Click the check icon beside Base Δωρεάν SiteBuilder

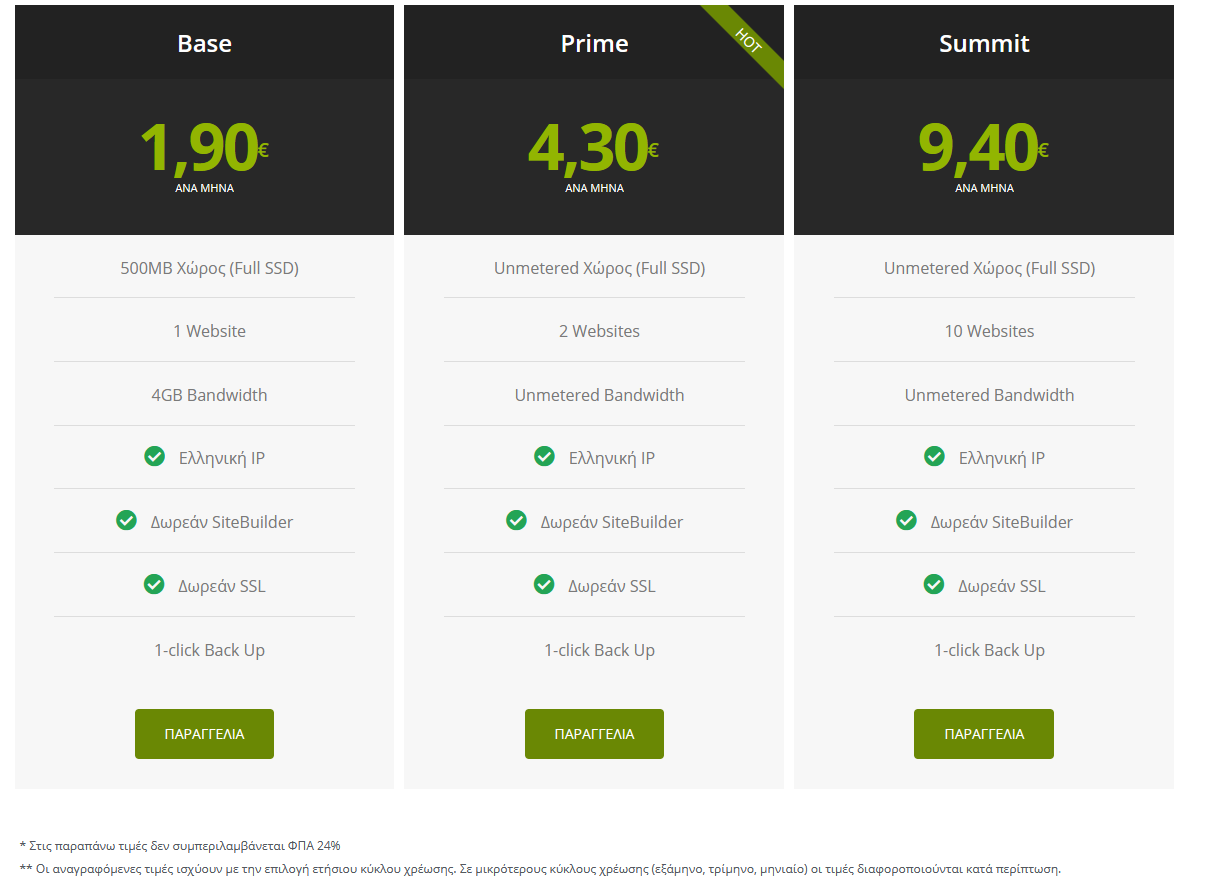coord(126,521)
